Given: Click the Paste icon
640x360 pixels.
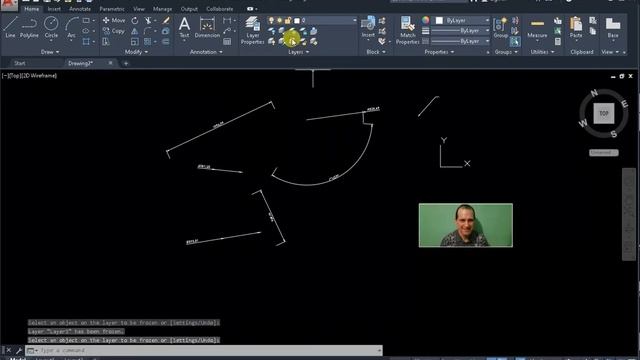Looking at the screenshot, I should tap(576, 28).
